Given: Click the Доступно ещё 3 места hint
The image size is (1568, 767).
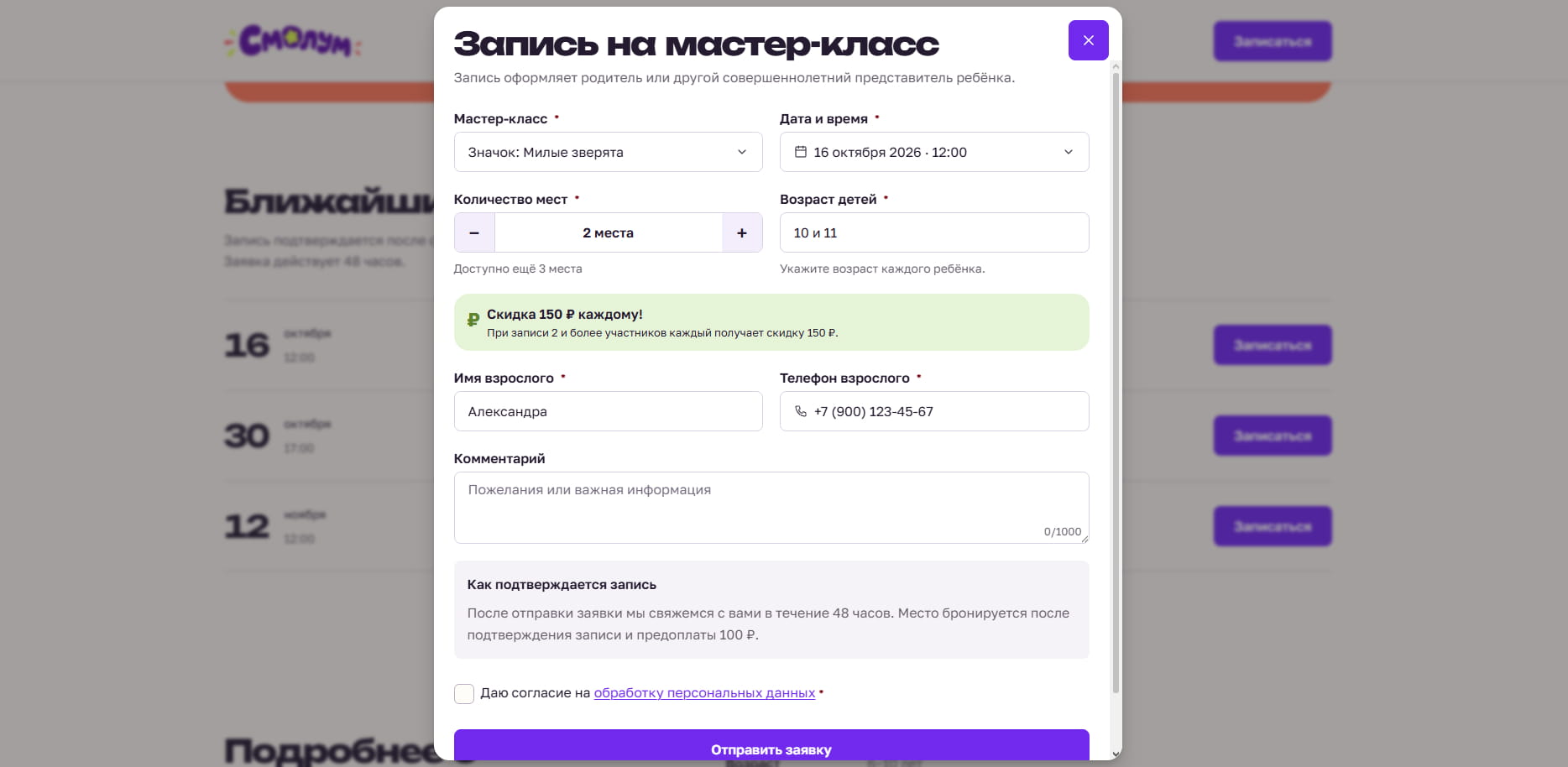Looking at the screenshot, I should click(x=518, y=269).
